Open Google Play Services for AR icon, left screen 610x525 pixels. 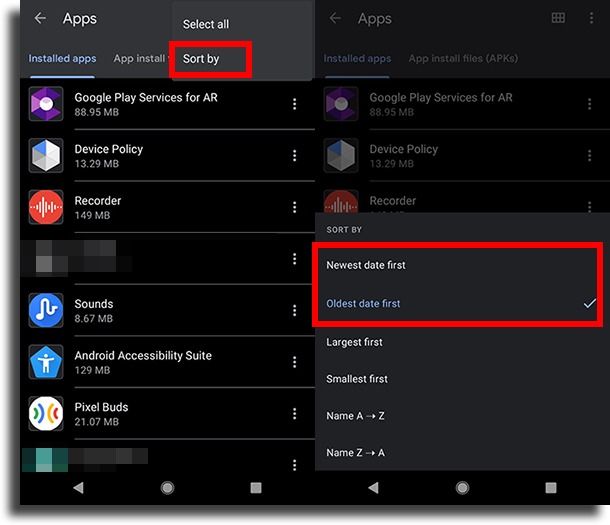(46, 104)
